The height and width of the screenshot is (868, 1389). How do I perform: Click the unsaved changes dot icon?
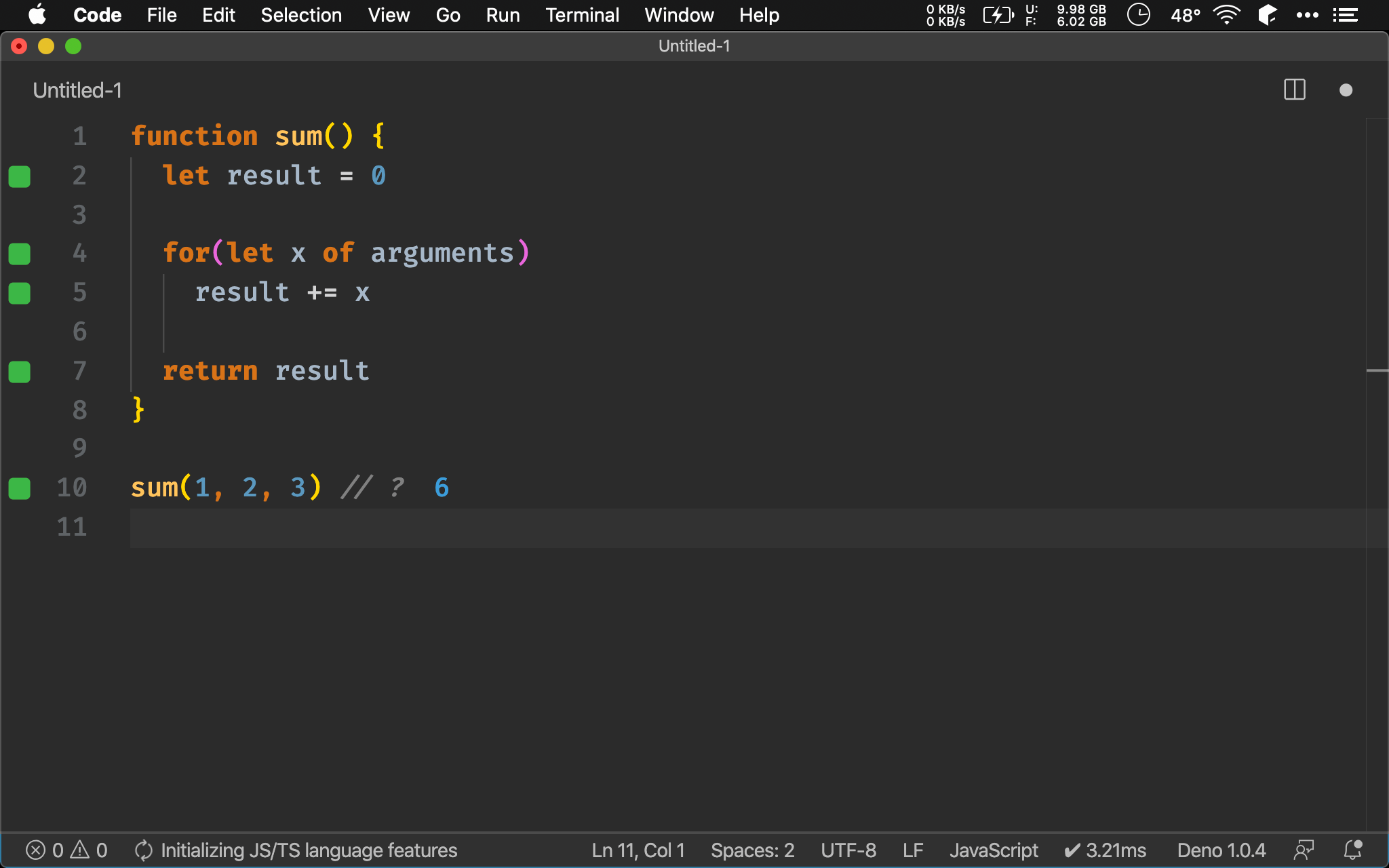click(x=1346, y=90)
